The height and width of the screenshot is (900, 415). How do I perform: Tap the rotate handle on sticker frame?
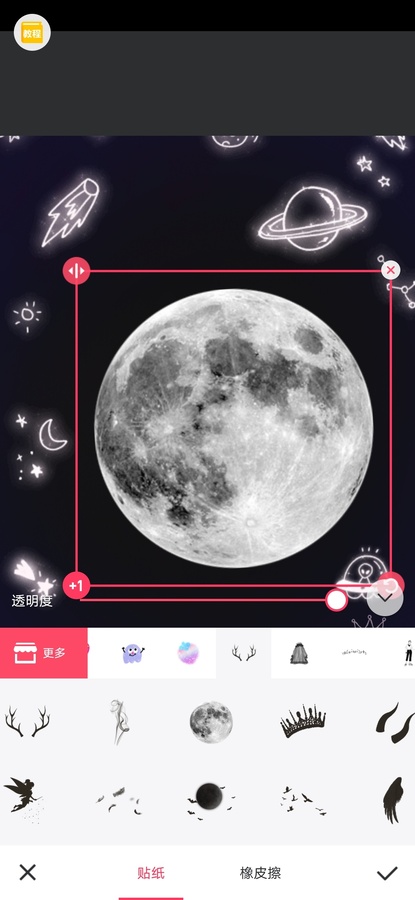[392, 585]
